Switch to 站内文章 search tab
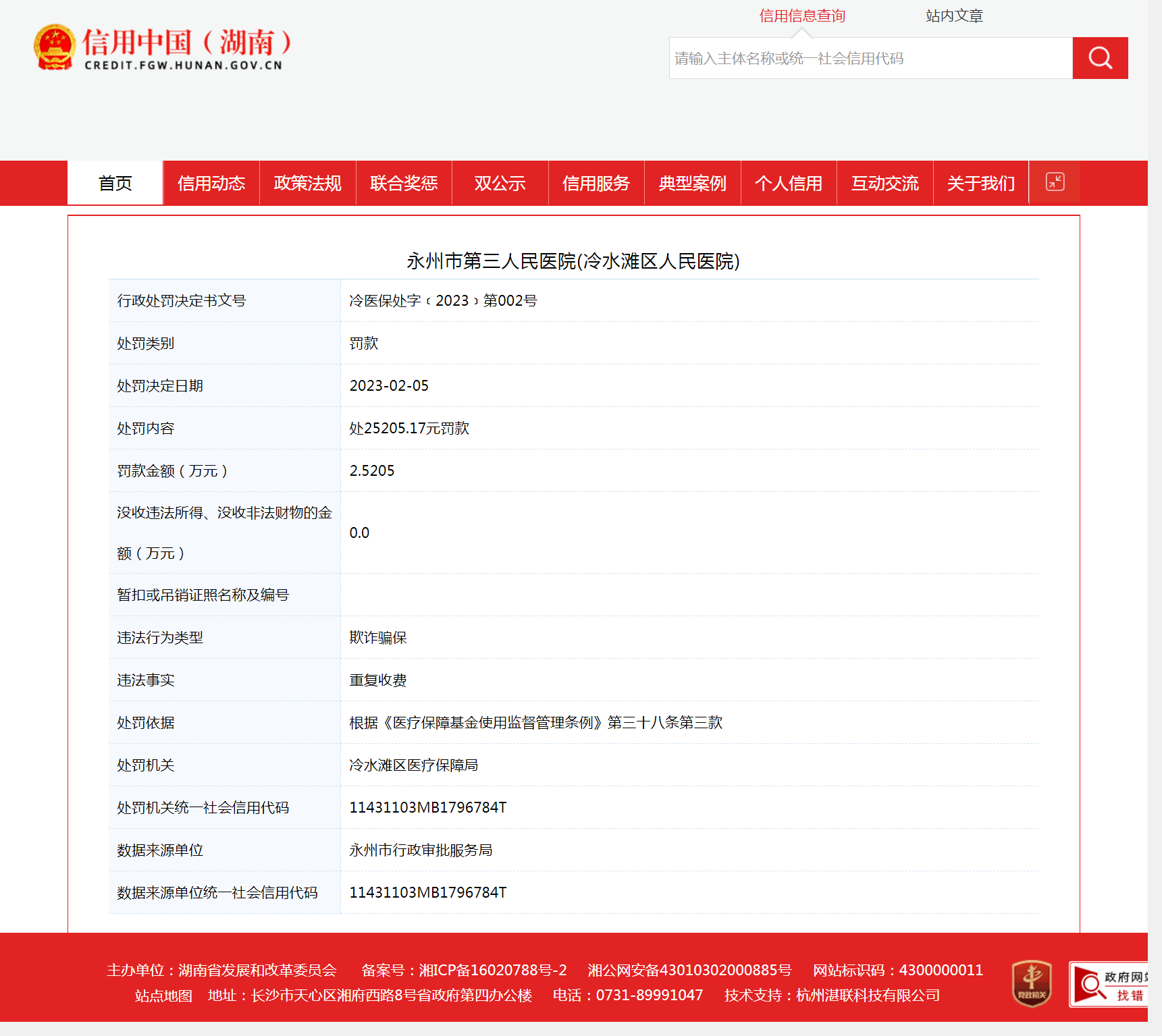This screenshot has height=1036, width=1162. point(953,16)
